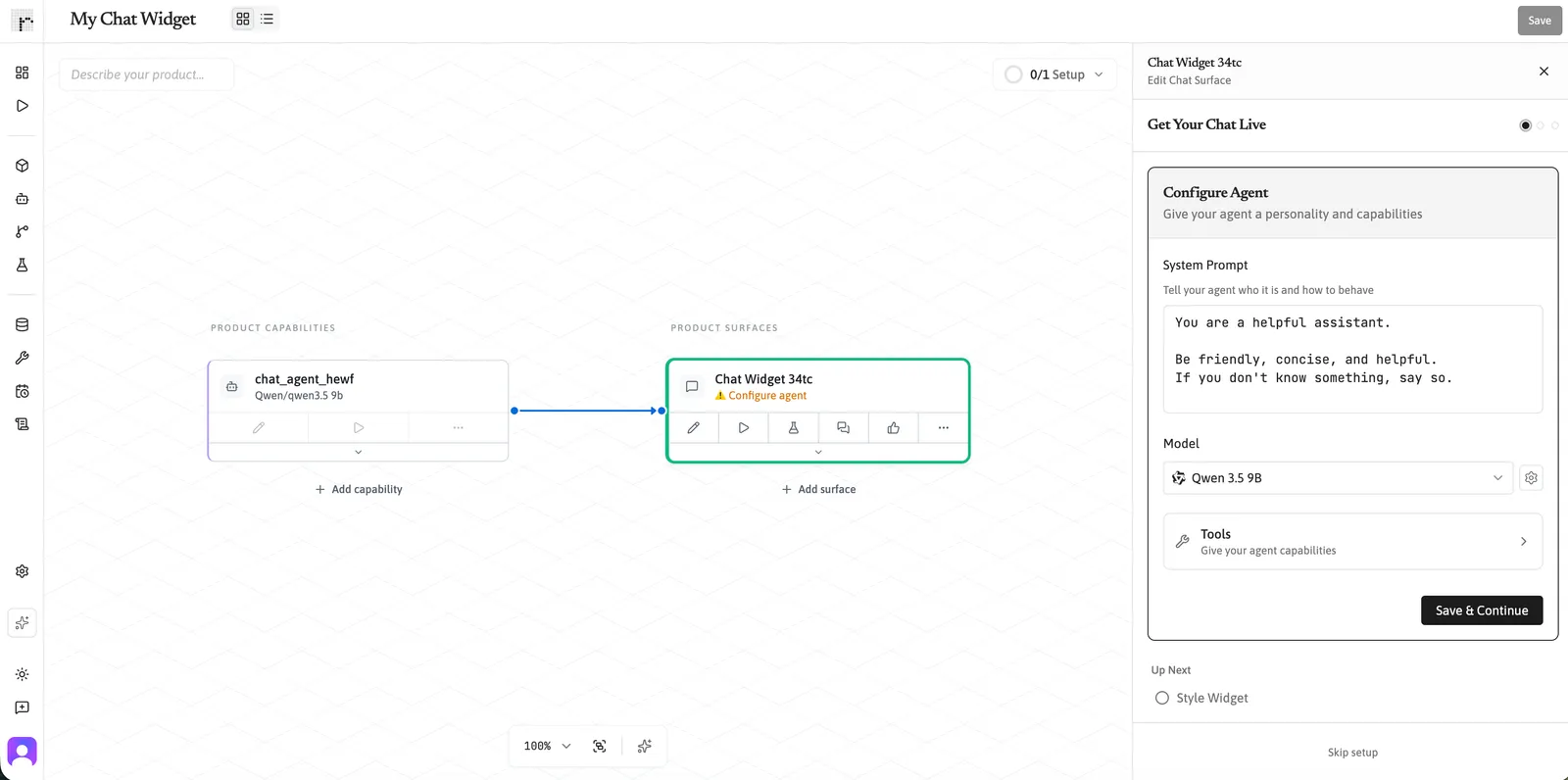Click the sparkle assistant icon in left sidebar
Screen dimensions: 1568x780
coord(22,623)
